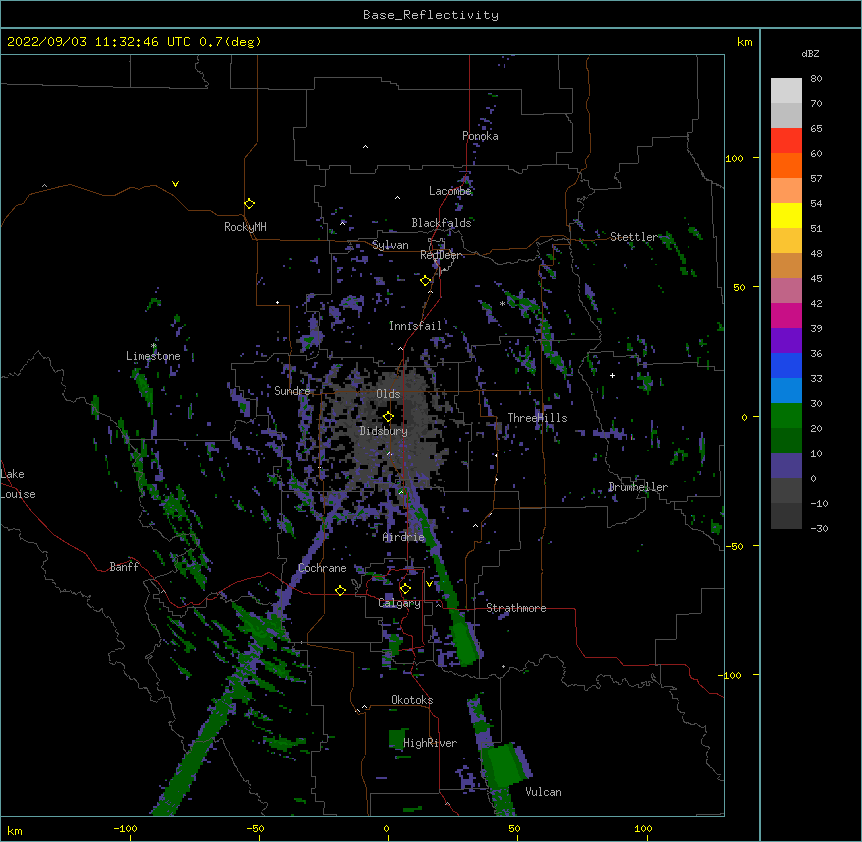Click the Airdrie city label
This screenshot has height=842, width=862.
click(x=404, y=537)
